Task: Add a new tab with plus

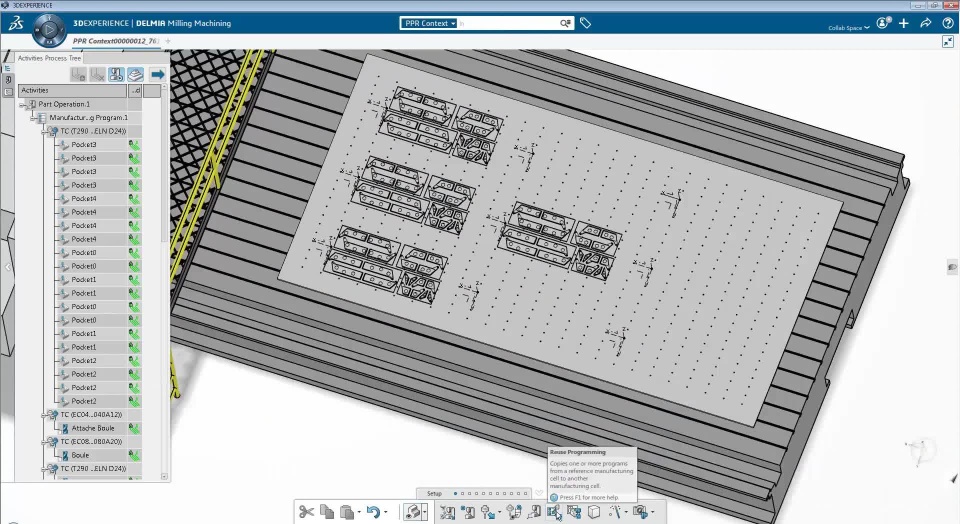Action: 168,41
